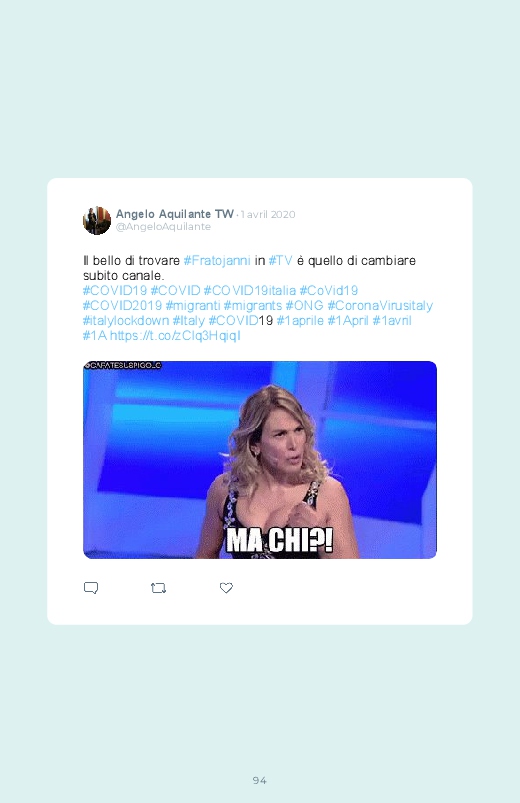Open the #migrants hashtag
520x803 pixels.
pyautogui.click(x=253, y=306)
